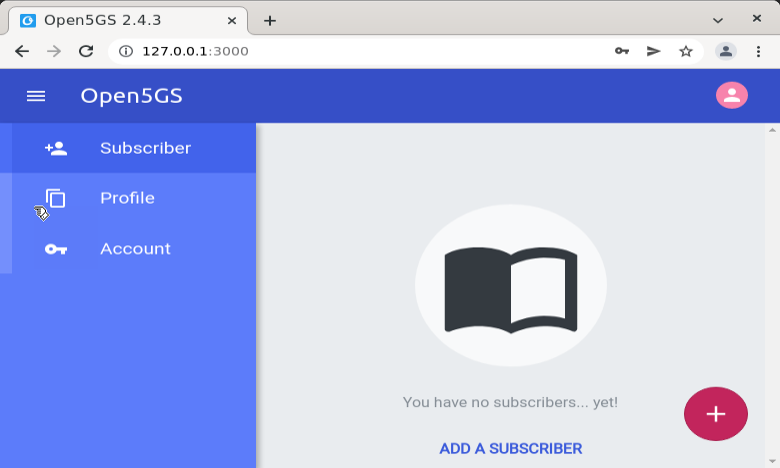Screen dimensions: 780x468
Task: Open a new browser tab
Action: (x=270, y=20)
